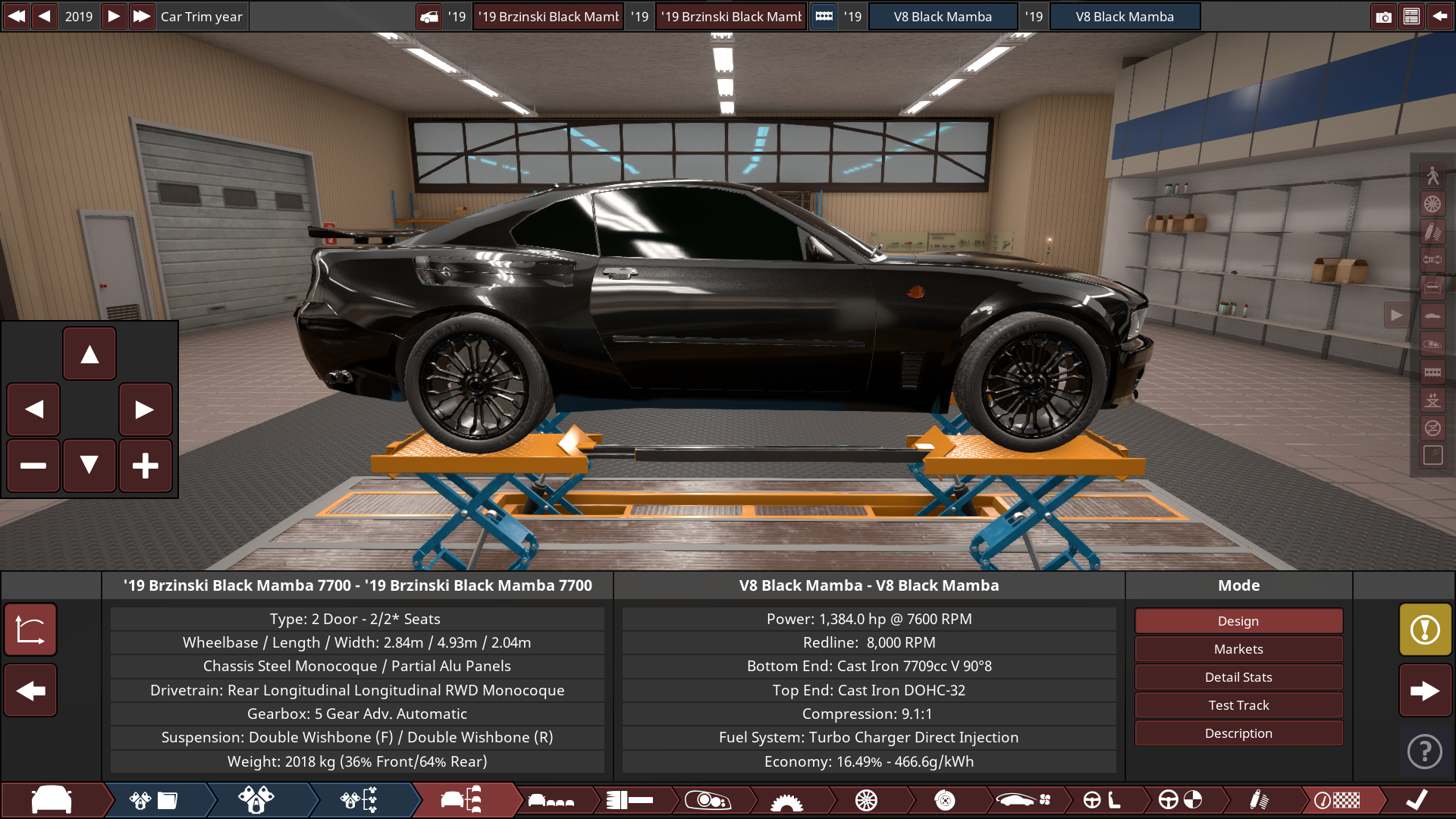Open paint brush tab in bottom bar
1456x819 pixels.
coord(630,800)
